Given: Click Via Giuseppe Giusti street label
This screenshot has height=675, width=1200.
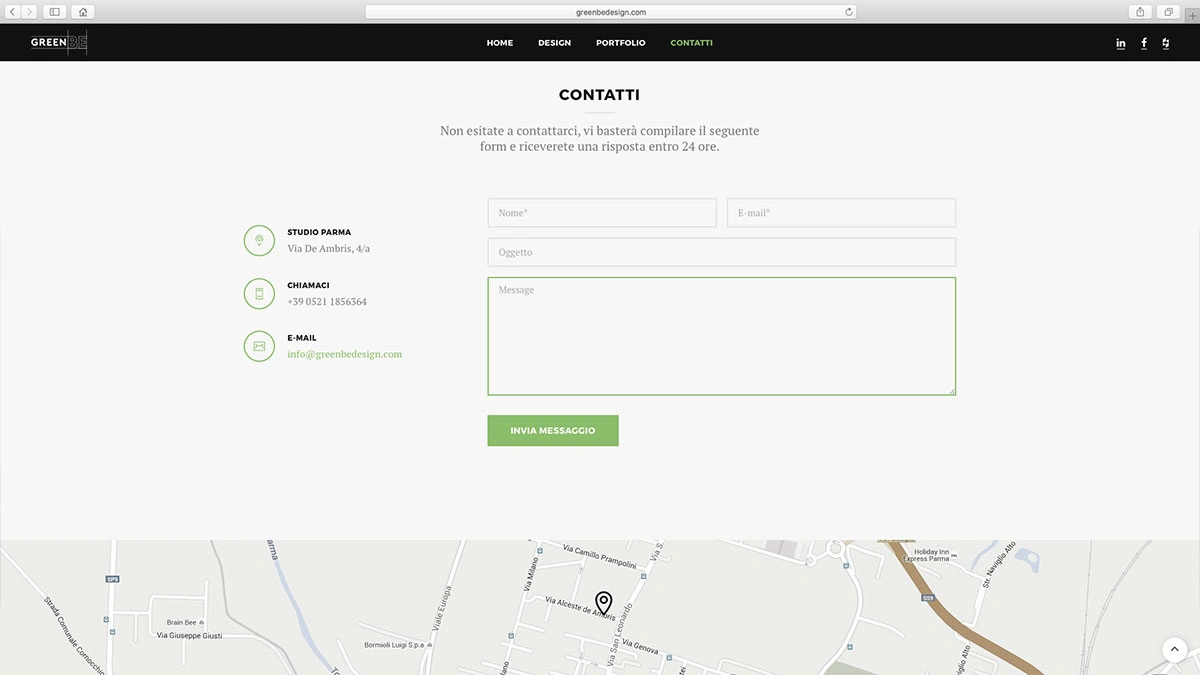Looking at the screenshot, I should (x=189, y=635).
